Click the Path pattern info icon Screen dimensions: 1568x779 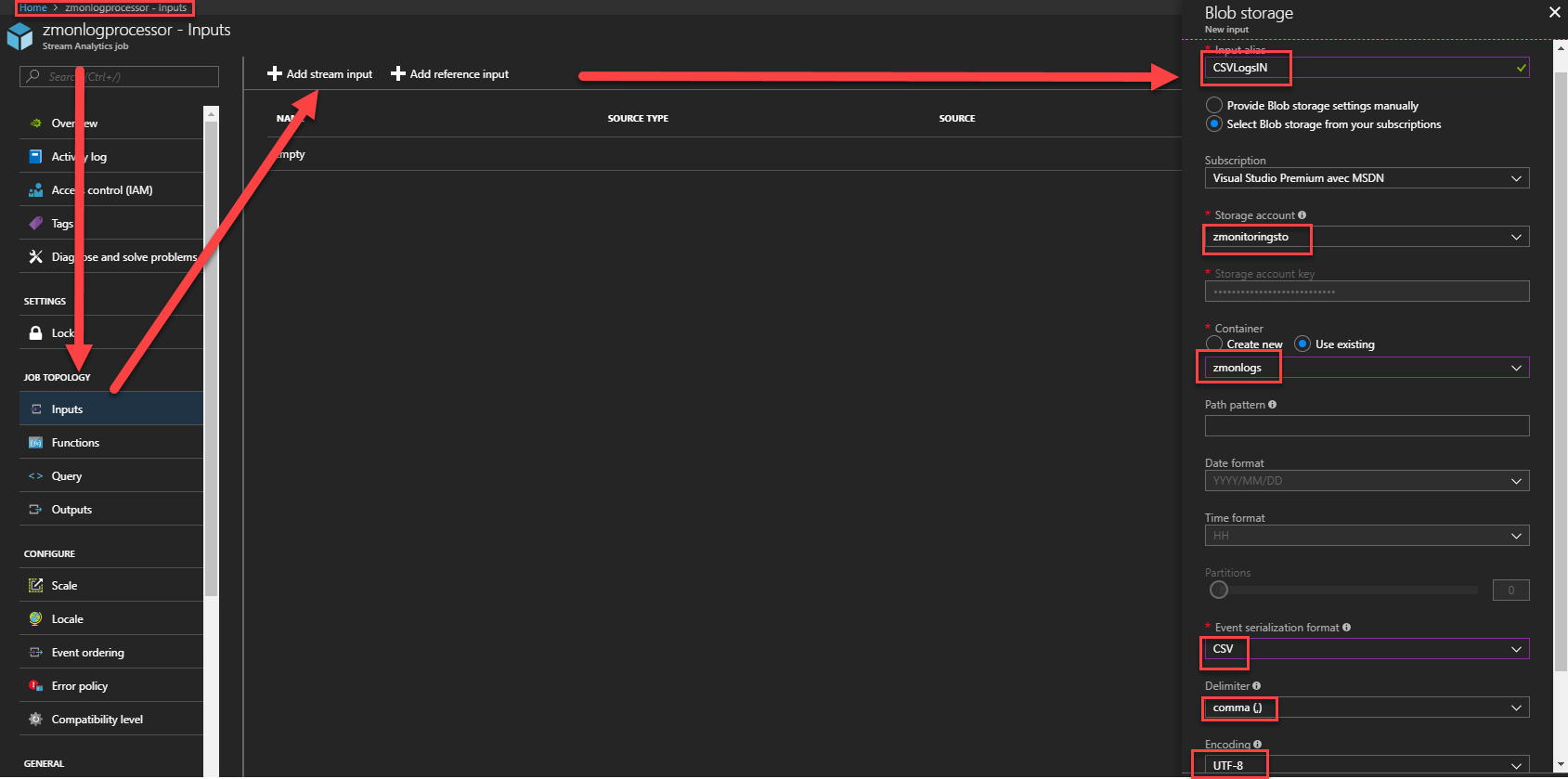point(1272,405)
